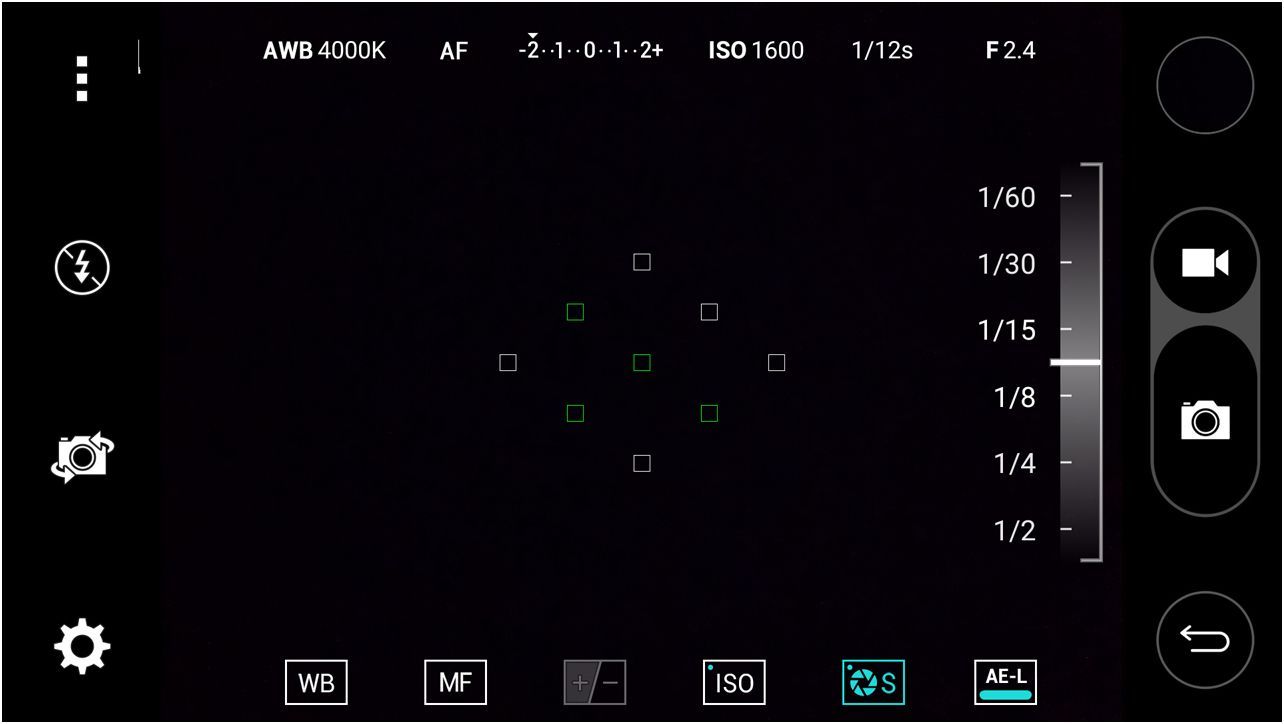The image size is (1284, 724).
Task: Open the WB white balance control
Action: (316, 683)
